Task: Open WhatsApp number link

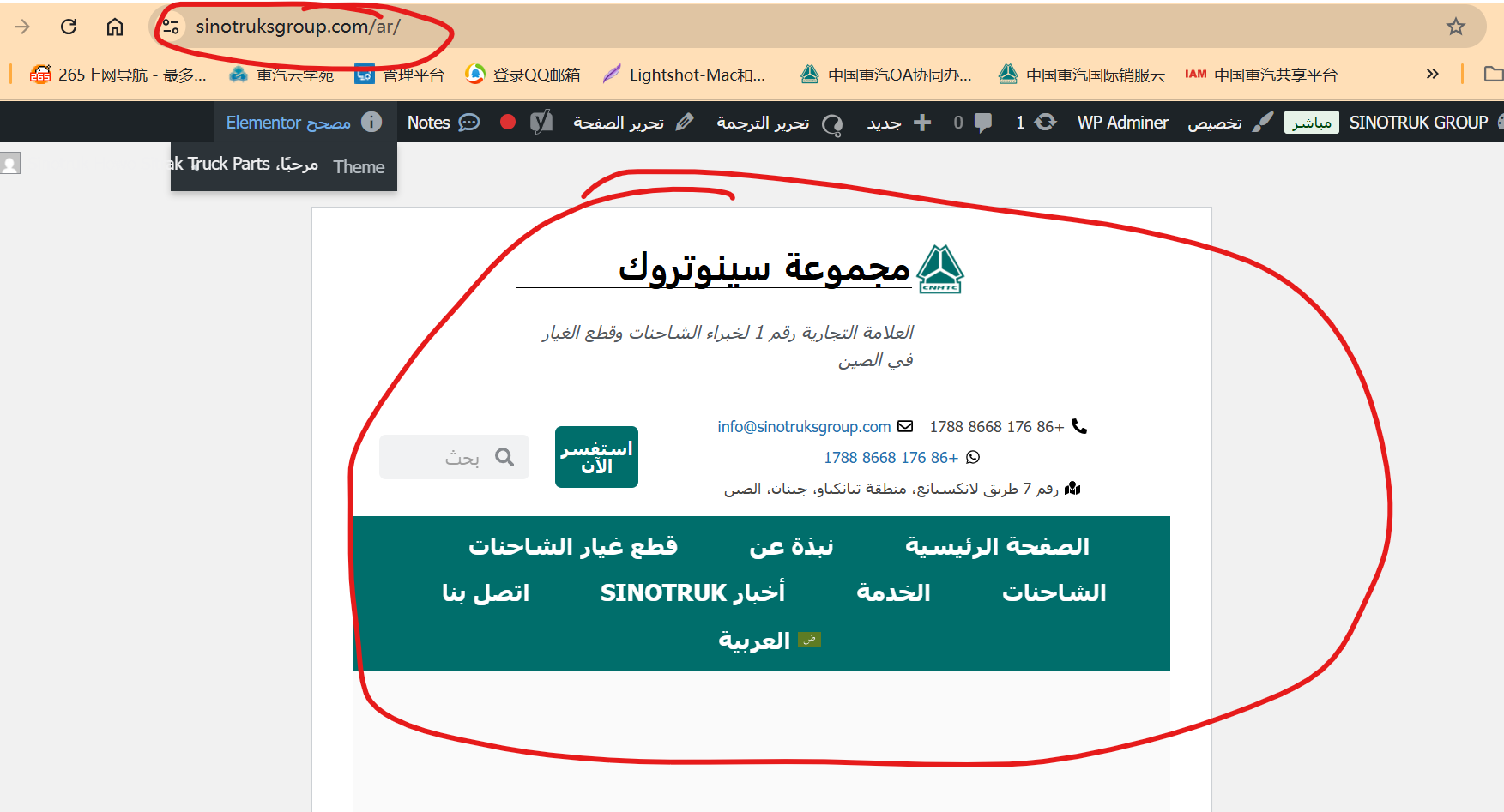Action: (891, 458)
